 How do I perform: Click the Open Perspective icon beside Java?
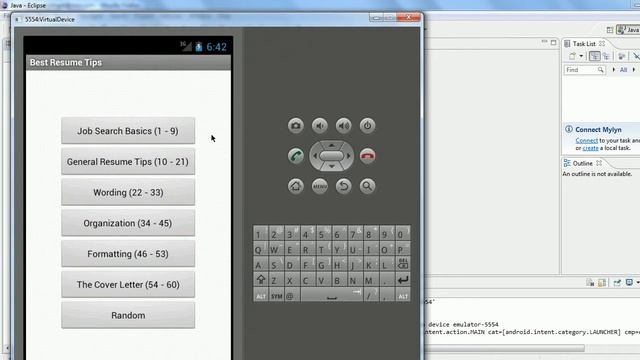[609, 30]
